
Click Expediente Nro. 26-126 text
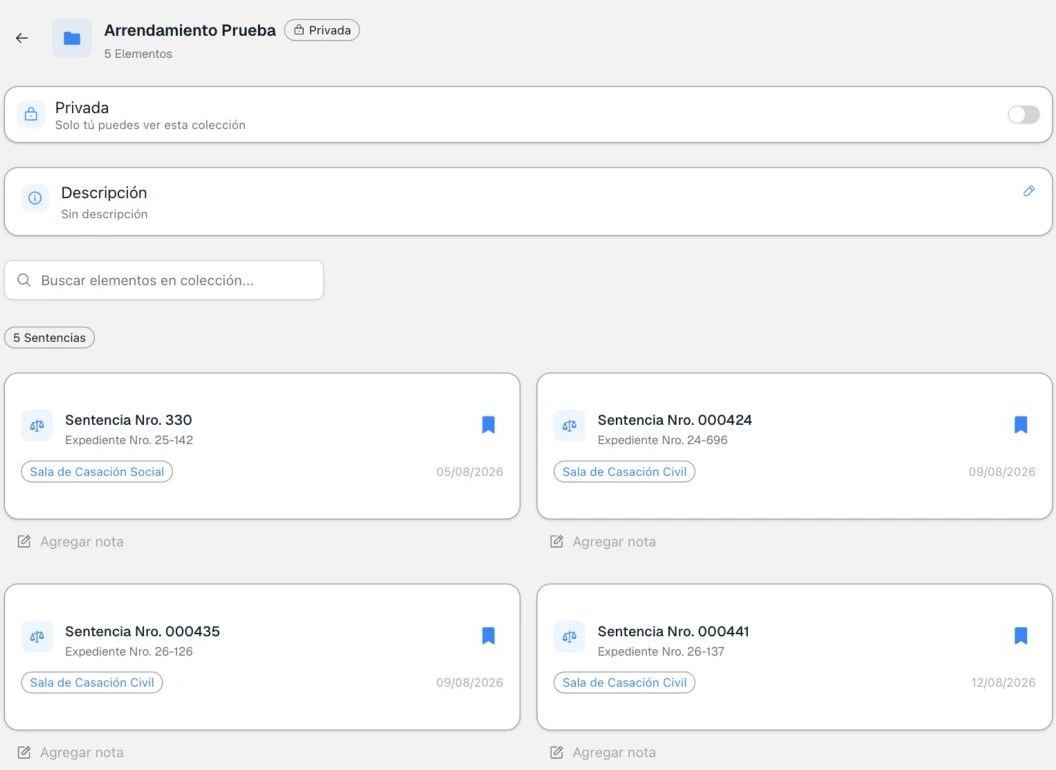[x=129, y=651]
